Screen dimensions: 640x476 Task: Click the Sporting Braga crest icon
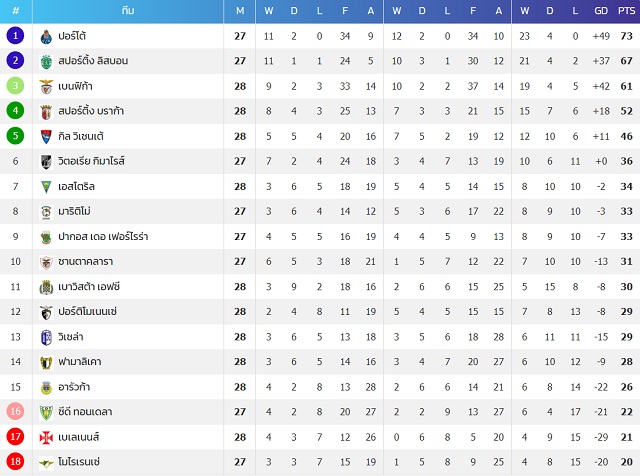(46, 111)
